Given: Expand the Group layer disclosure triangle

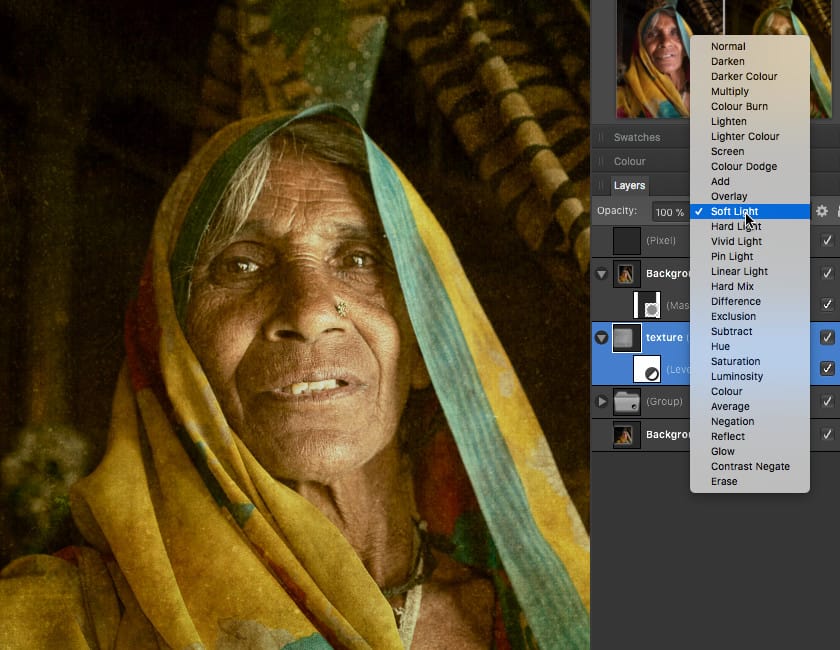Looking at the screenshot, I should point(601,401).
